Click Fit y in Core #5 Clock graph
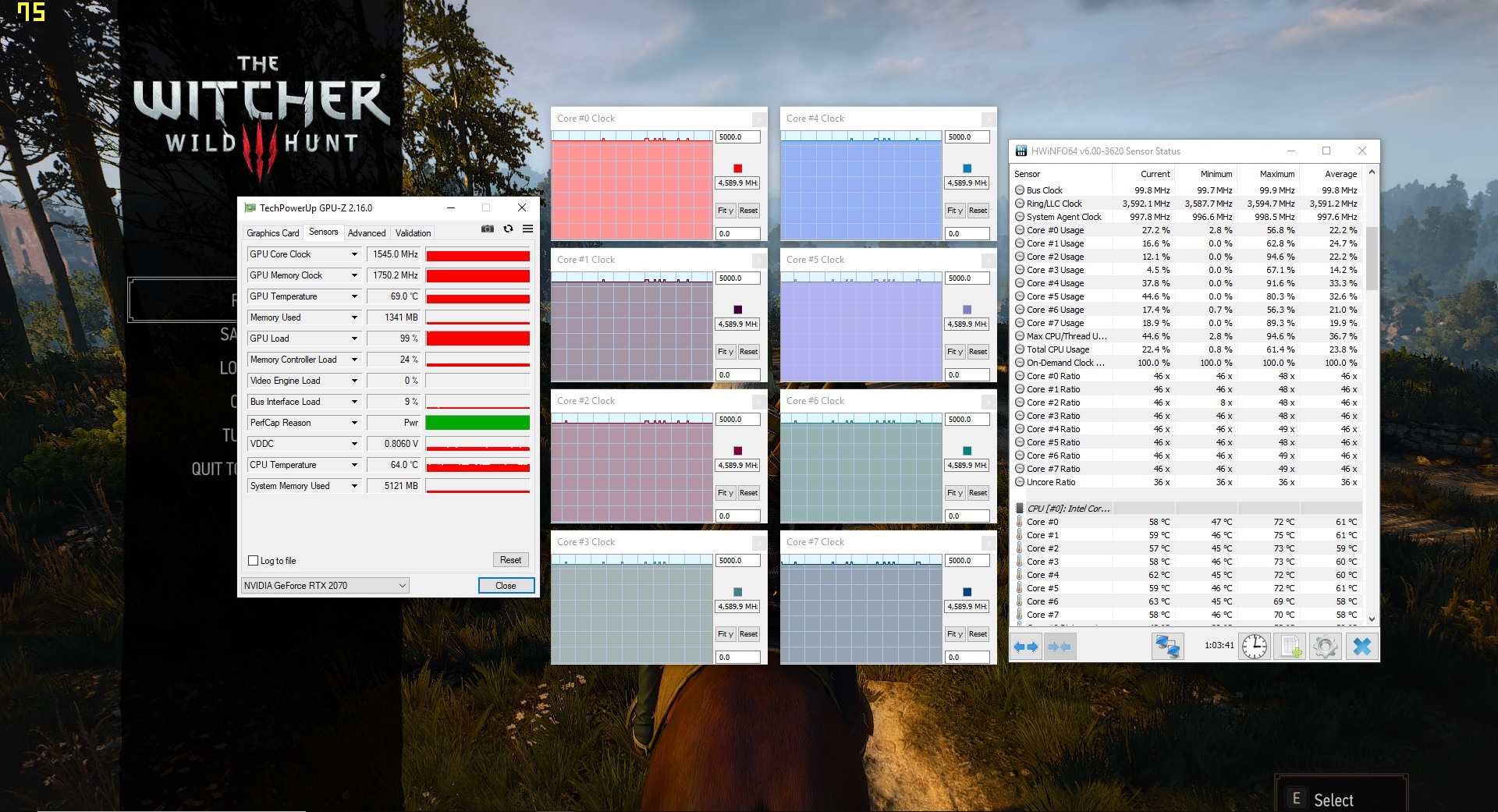 [955, 352]
